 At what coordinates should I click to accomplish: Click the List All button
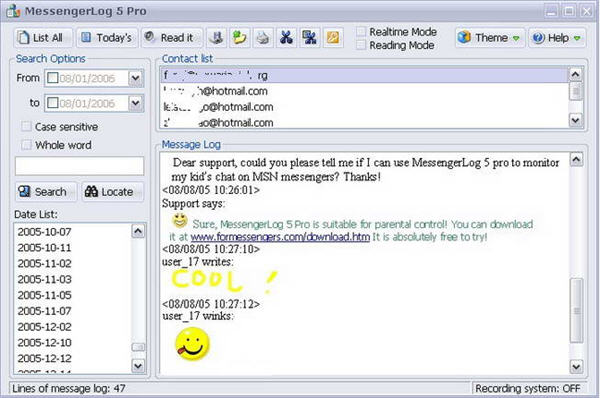44,38
